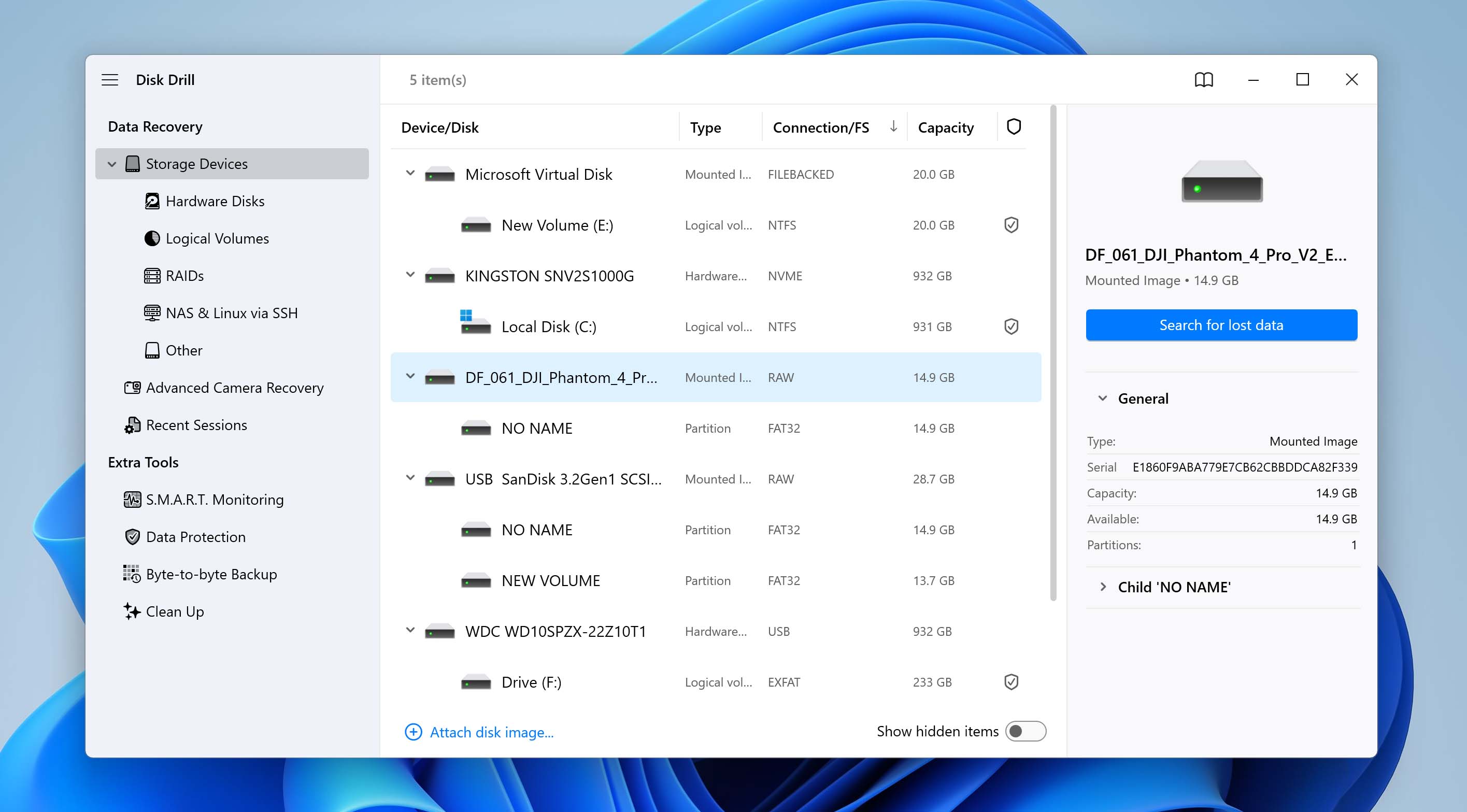Click the Data Protection shield icon

[132, 536]
